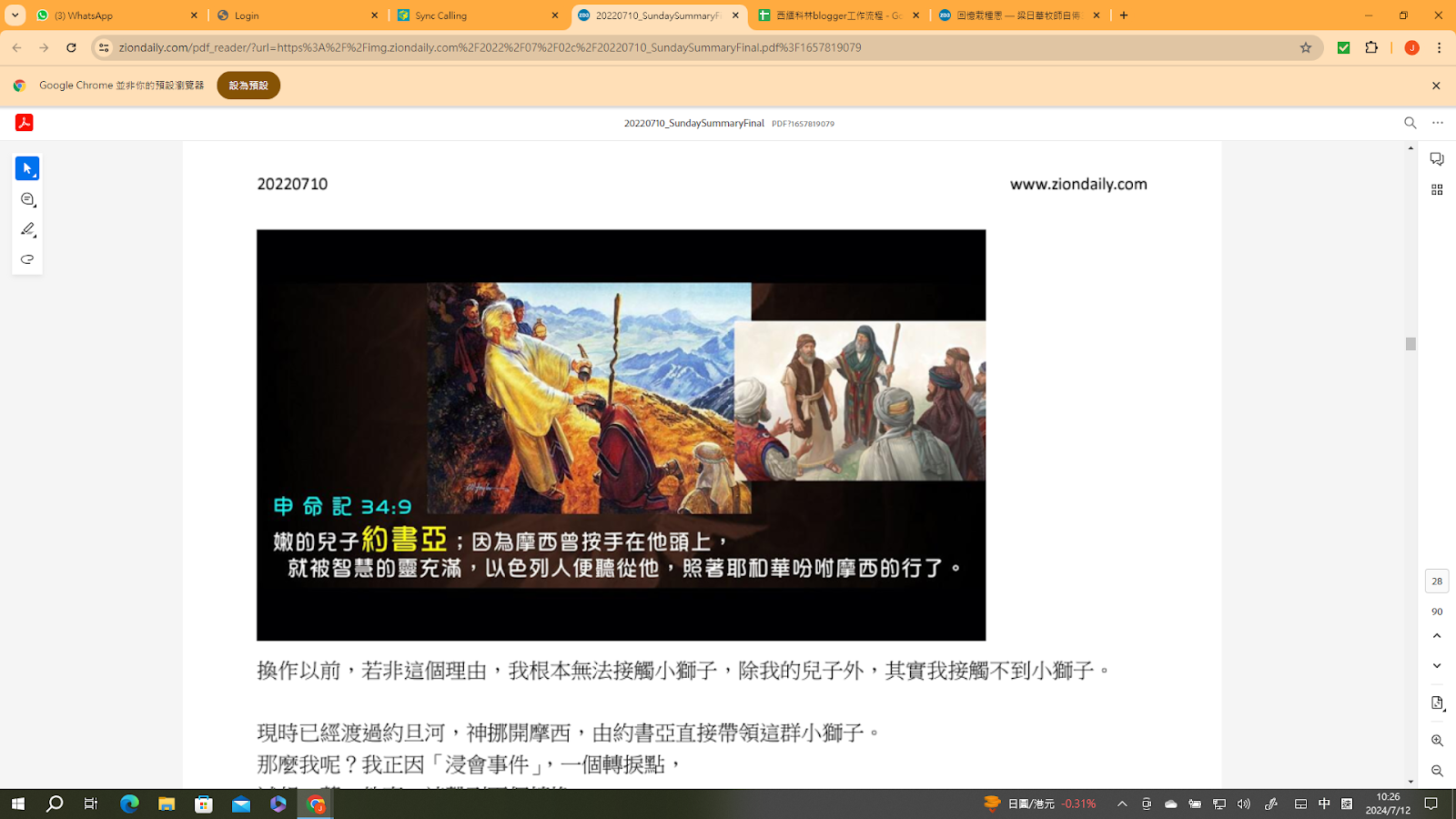The image size is (1456, 819).
Task: Click the address bar URL
Action: tap(490, 47)
